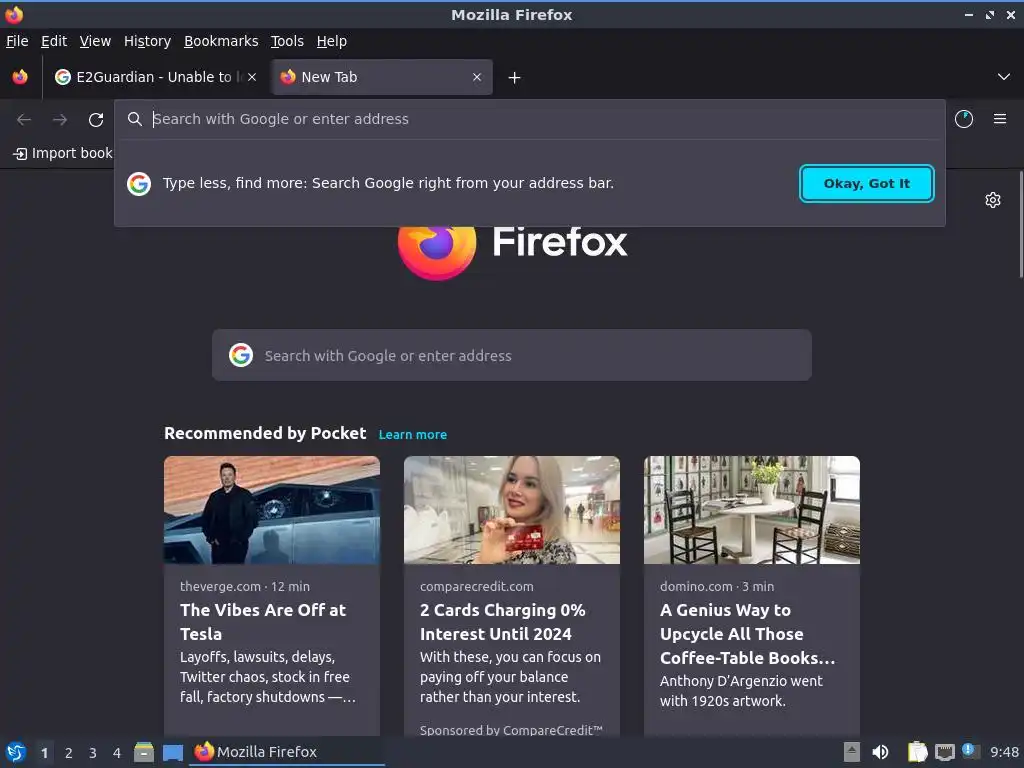This screenshot has width=1024, height=768.
Task: Click "Recommended by Pocket" heading
Action: [265, 433]
